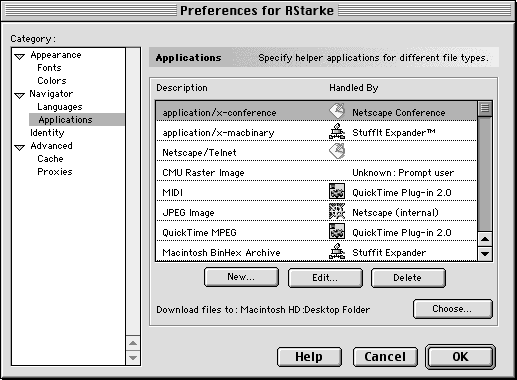517x380 pixels.
Task: Open the Fonts preferences
Action: coord(49,68)
